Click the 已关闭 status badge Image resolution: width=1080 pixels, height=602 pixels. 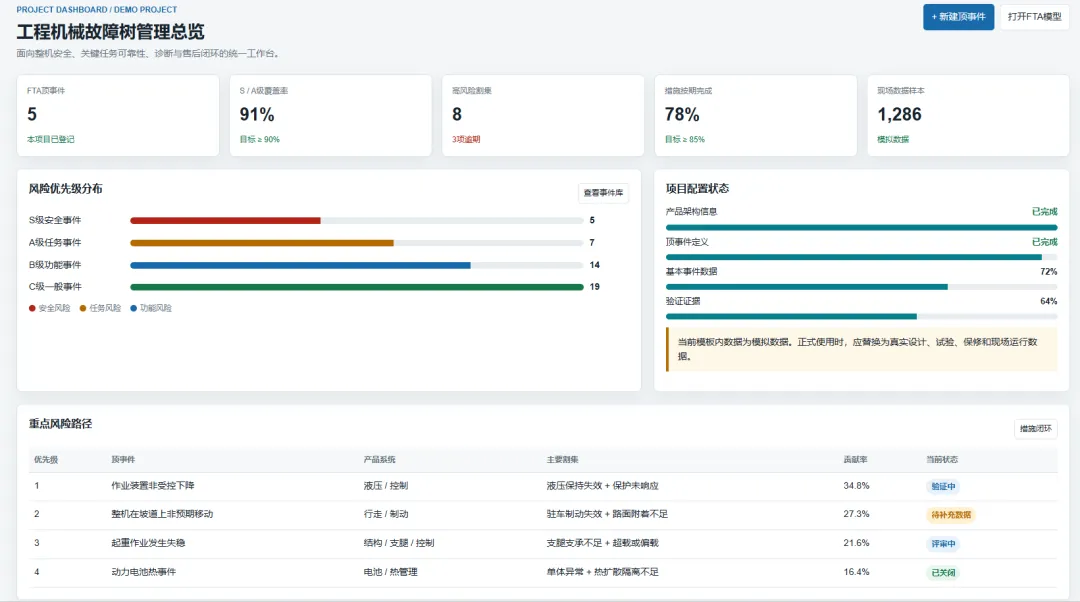click(943, 572)
